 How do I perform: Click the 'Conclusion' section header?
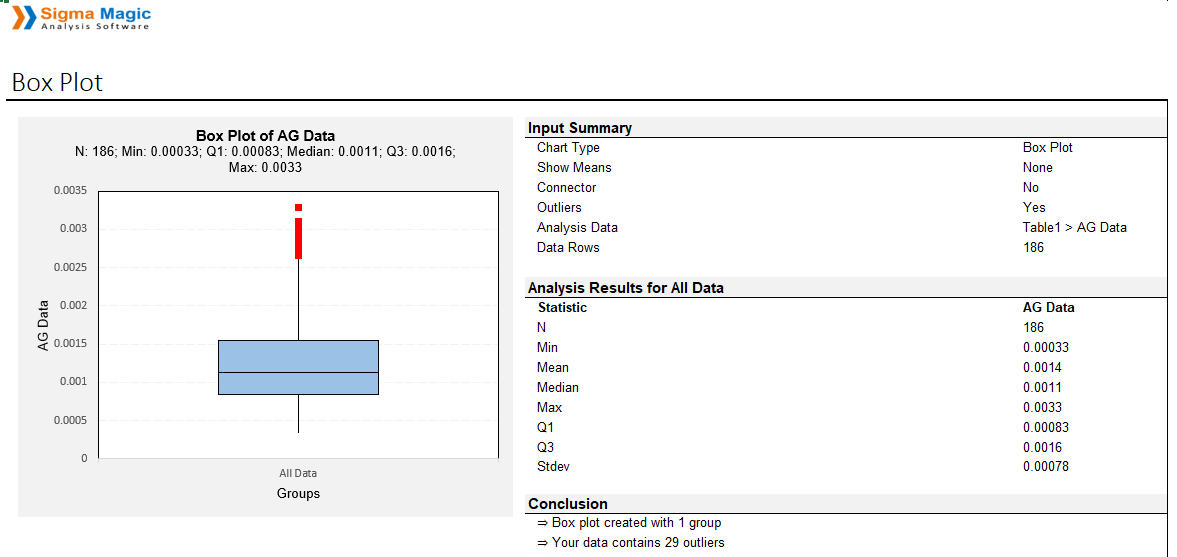(x=567, y=504)
